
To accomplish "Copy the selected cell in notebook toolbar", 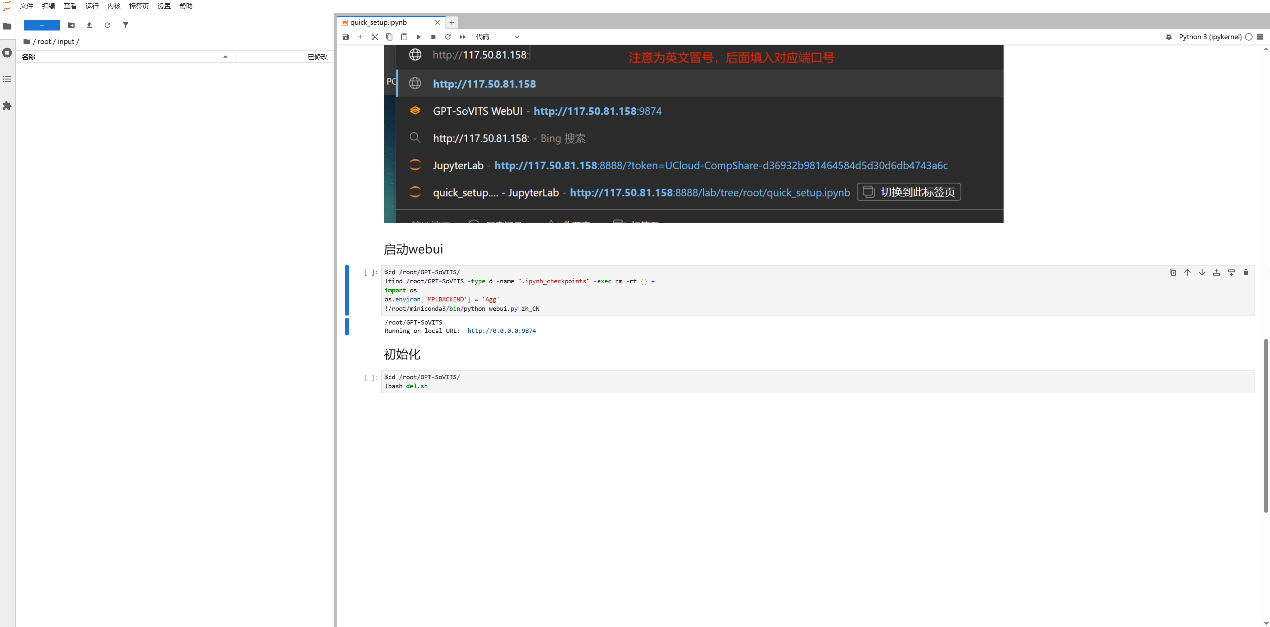I will (389, 37).
